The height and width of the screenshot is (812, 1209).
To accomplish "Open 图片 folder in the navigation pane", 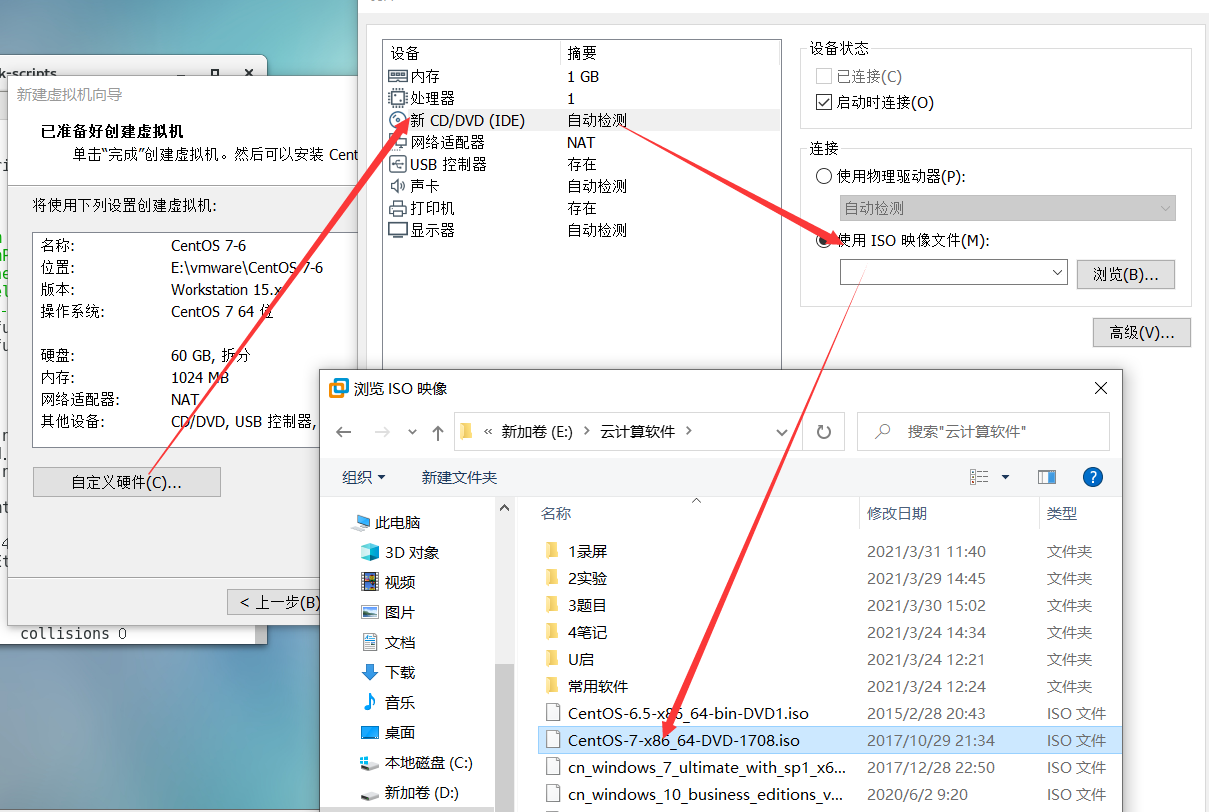I will click(388, 612).
